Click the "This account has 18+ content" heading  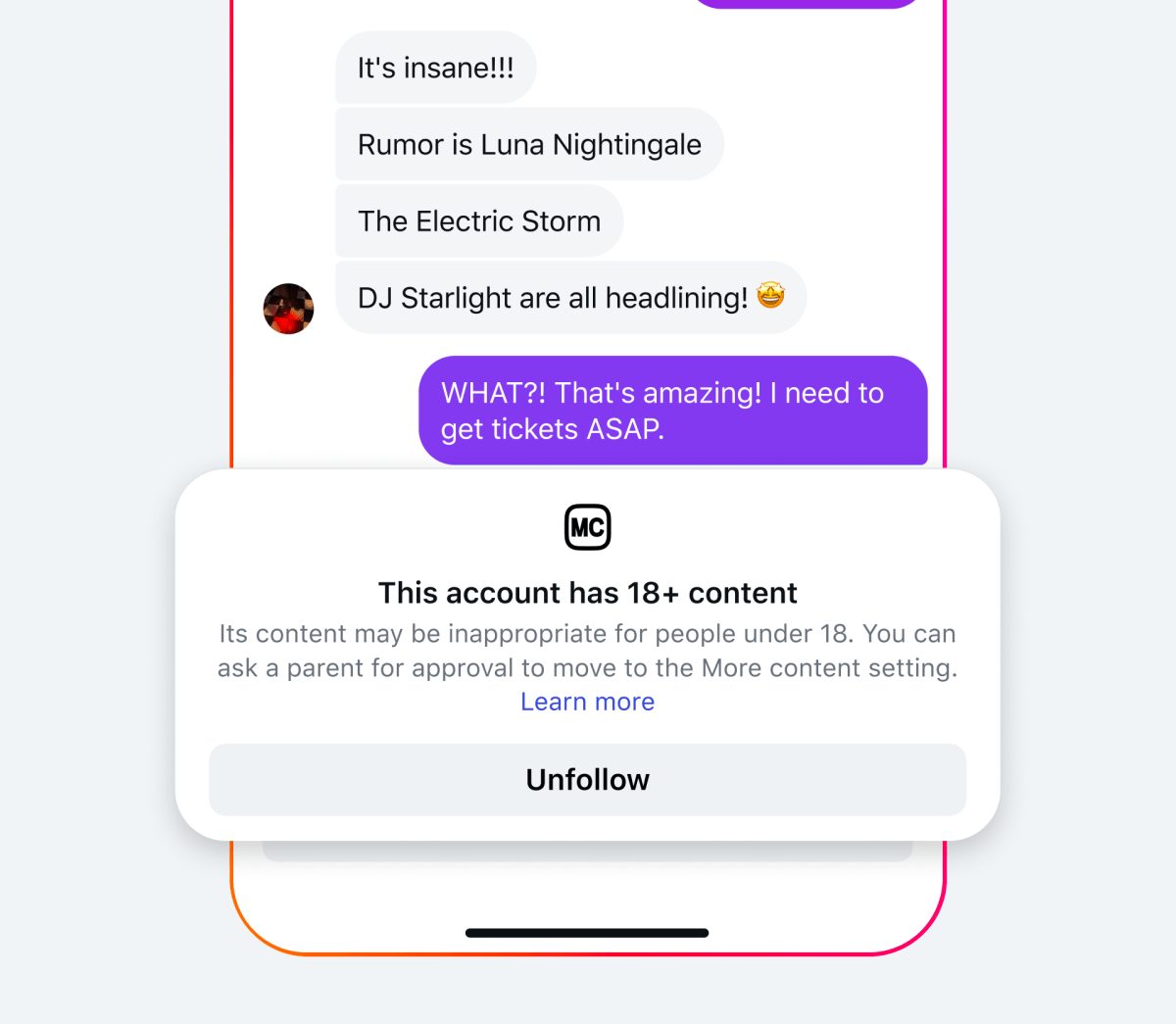point(588,593)
